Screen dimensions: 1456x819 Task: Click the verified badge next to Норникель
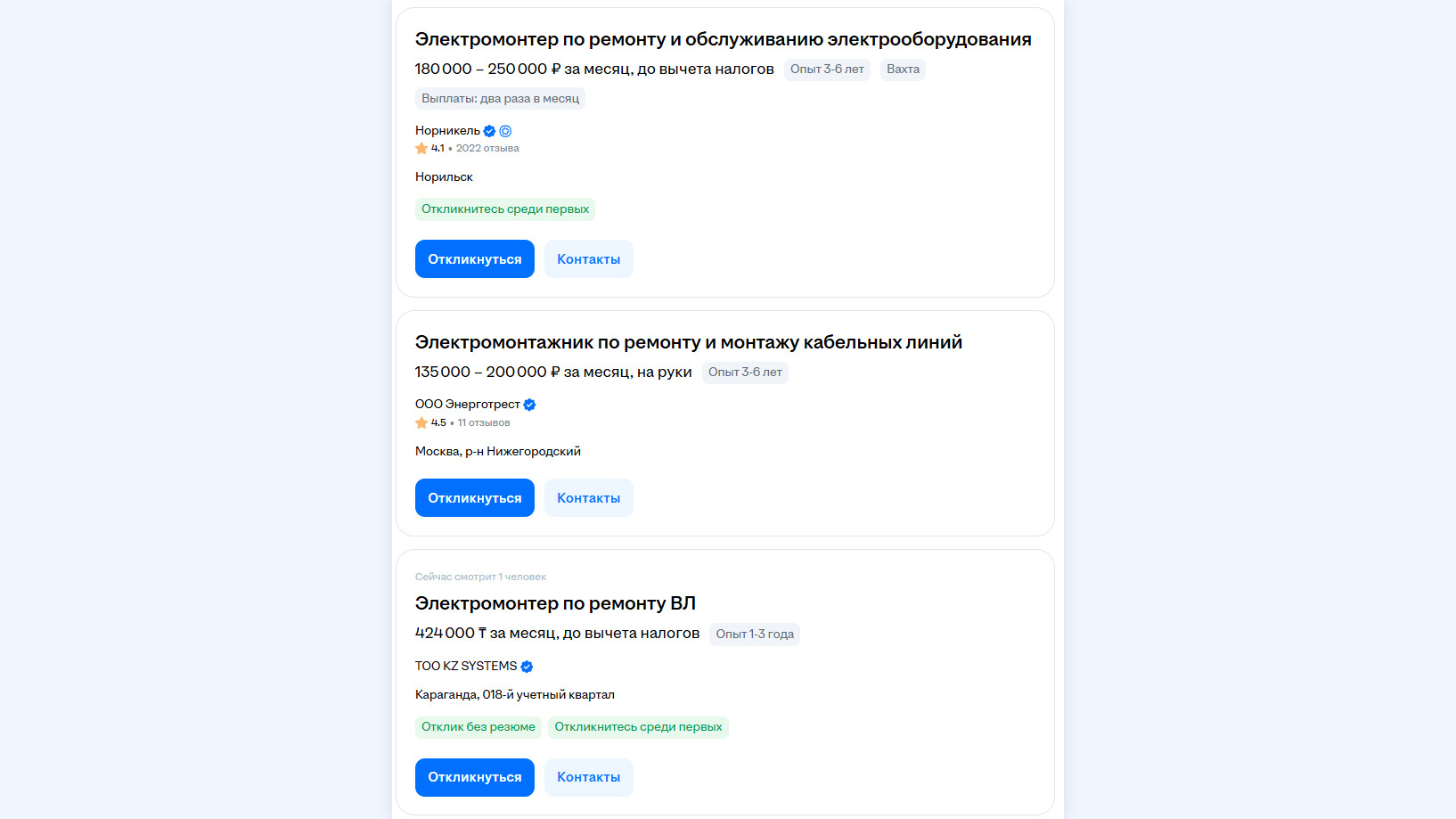pos(489,131)
